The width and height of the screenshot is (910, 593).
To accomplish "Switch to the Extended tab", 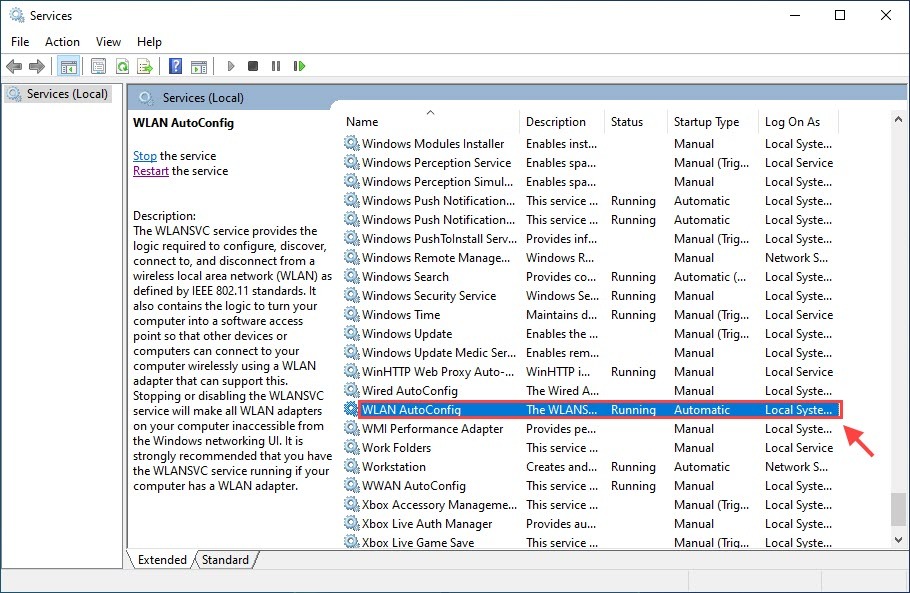I will pos(162,560).
